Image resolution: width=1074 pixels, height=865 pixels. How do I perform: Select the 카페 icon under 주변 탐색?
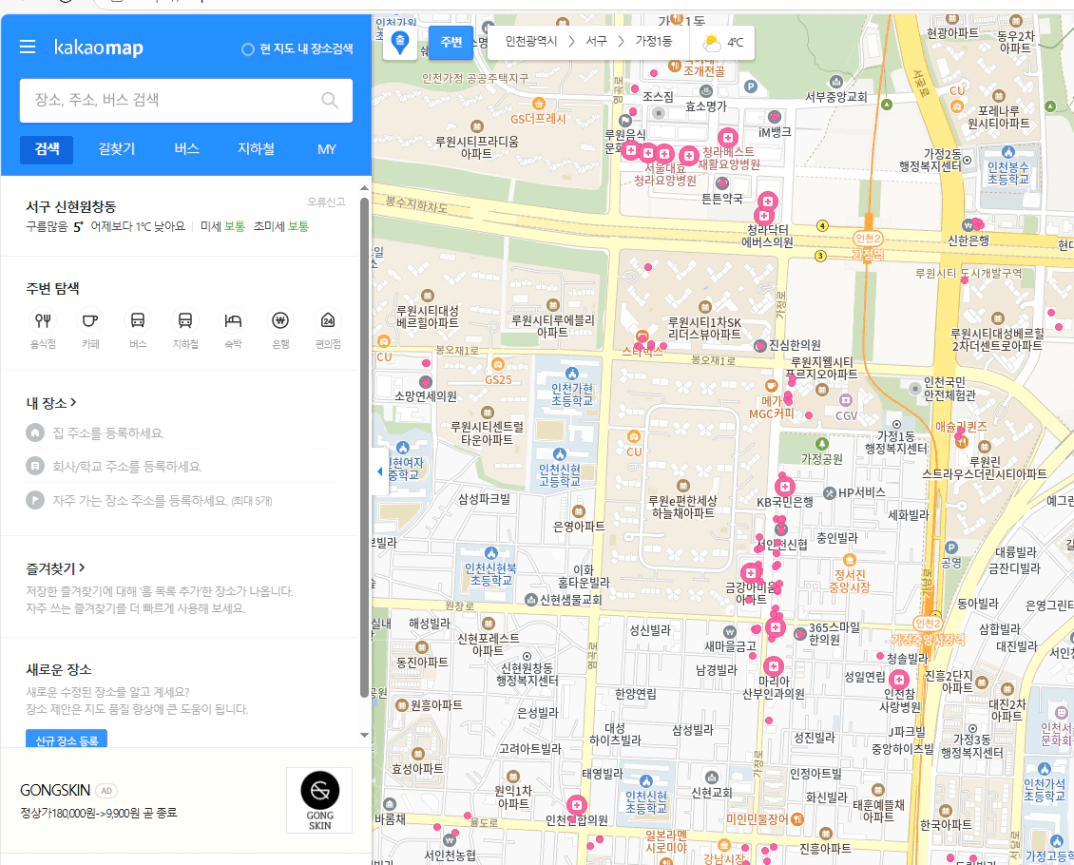[90, 321]
